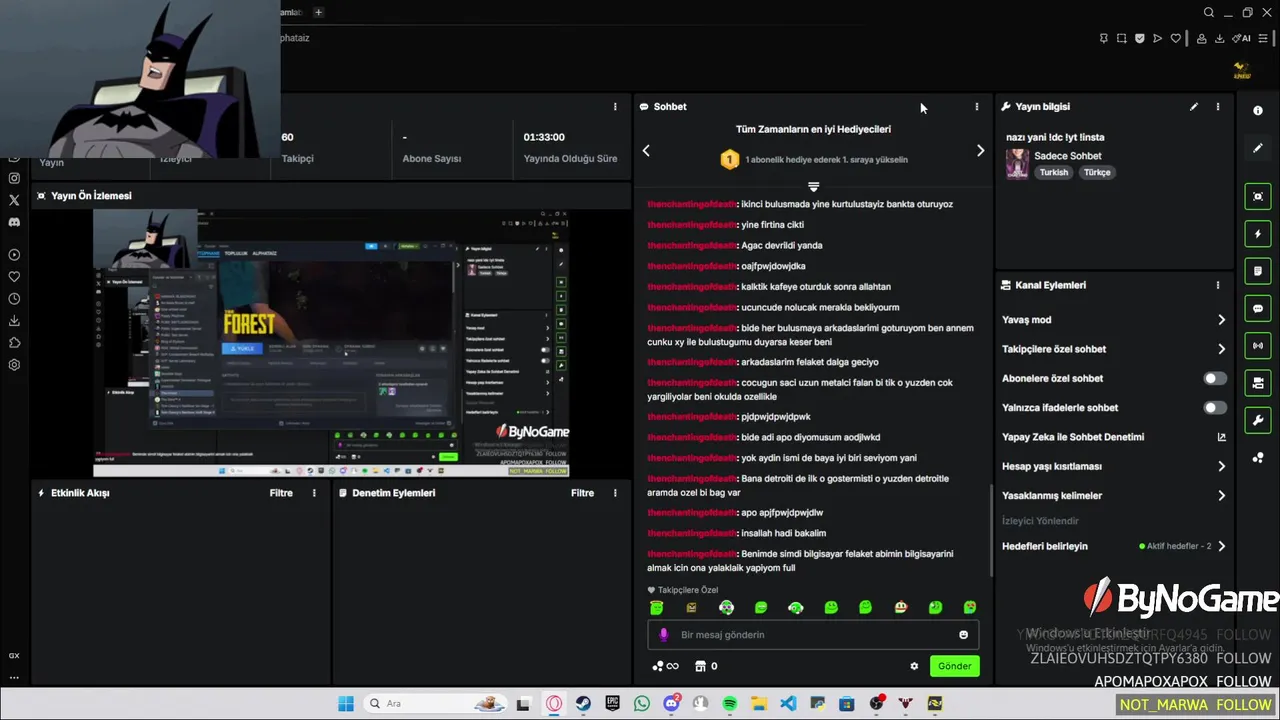Click the info circle icon in right rail
The image size is (1280, 720).
click(1258, 111)
